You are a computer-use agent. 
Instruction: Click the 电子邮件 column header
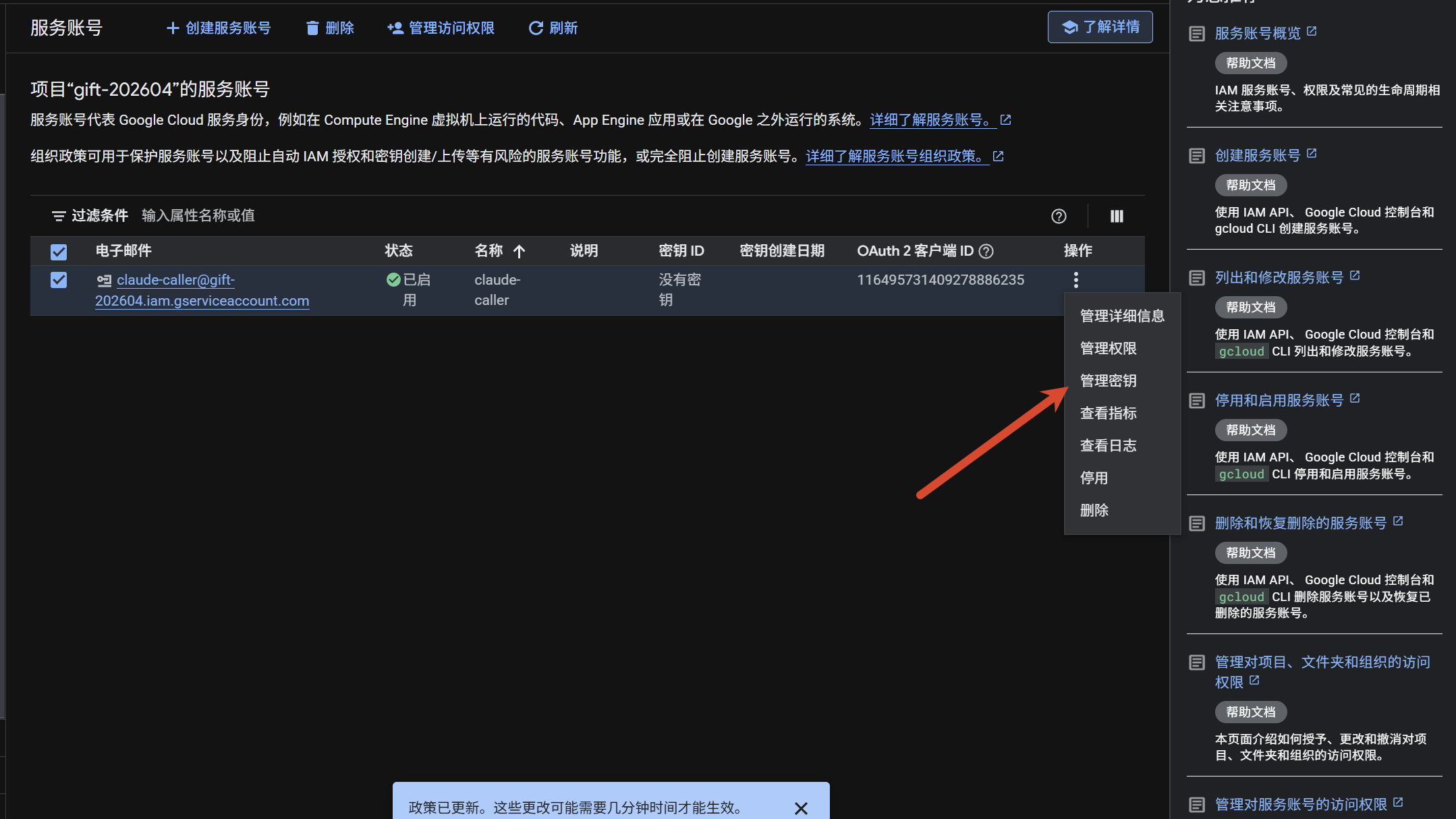click(x=123, y=251)
